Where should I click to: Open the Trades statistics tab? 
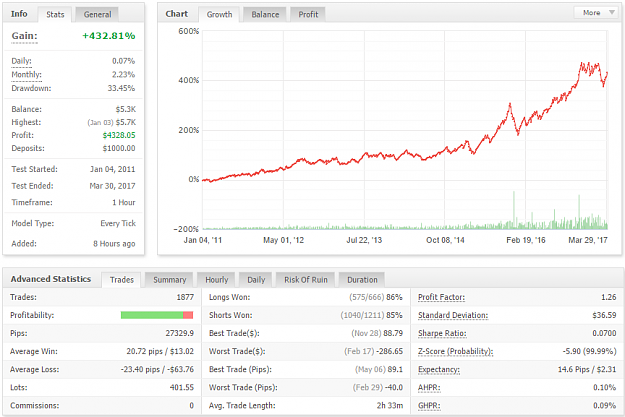122,280
